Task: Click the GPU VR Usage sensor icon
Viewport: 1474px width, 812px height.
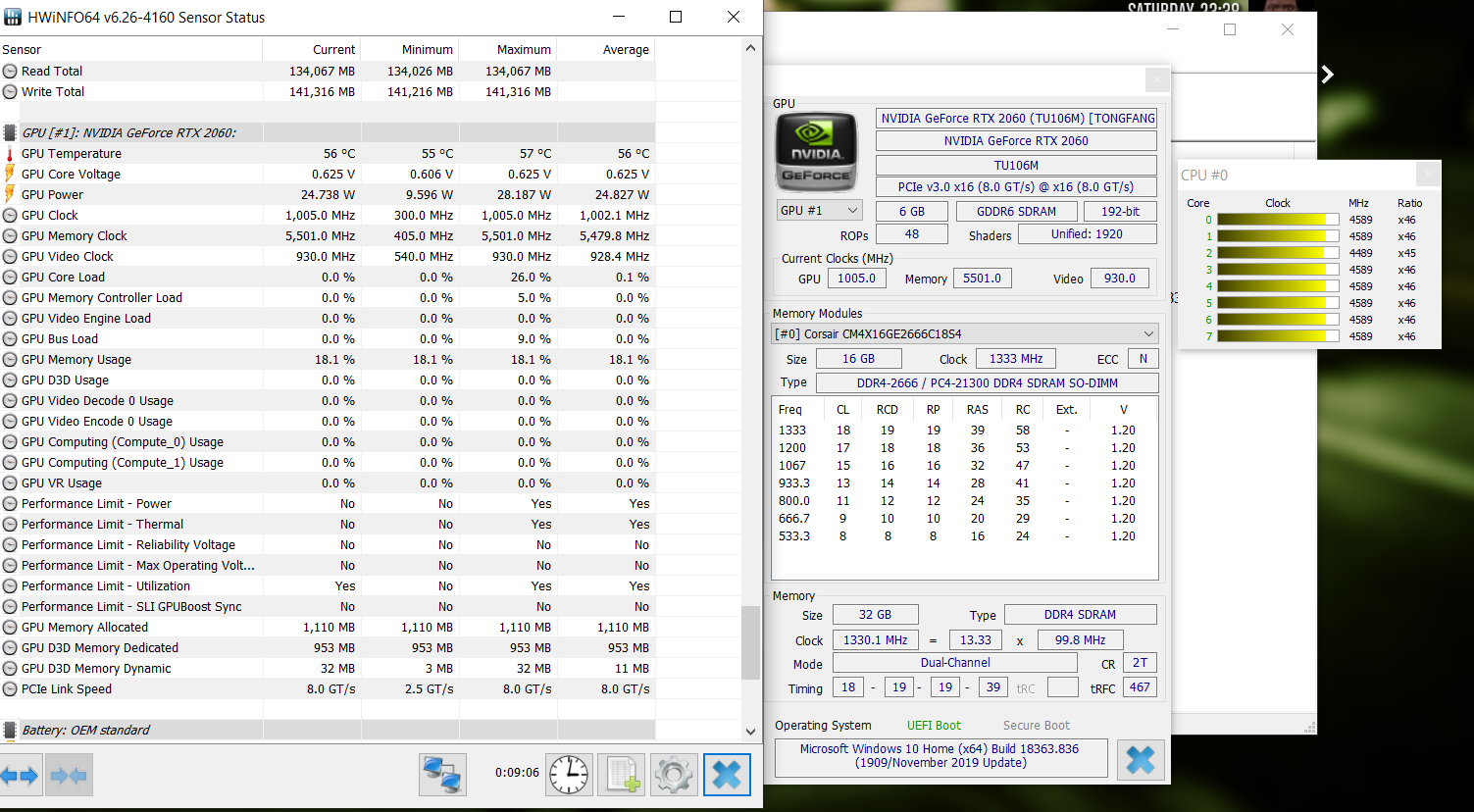Action: (10, 483)
